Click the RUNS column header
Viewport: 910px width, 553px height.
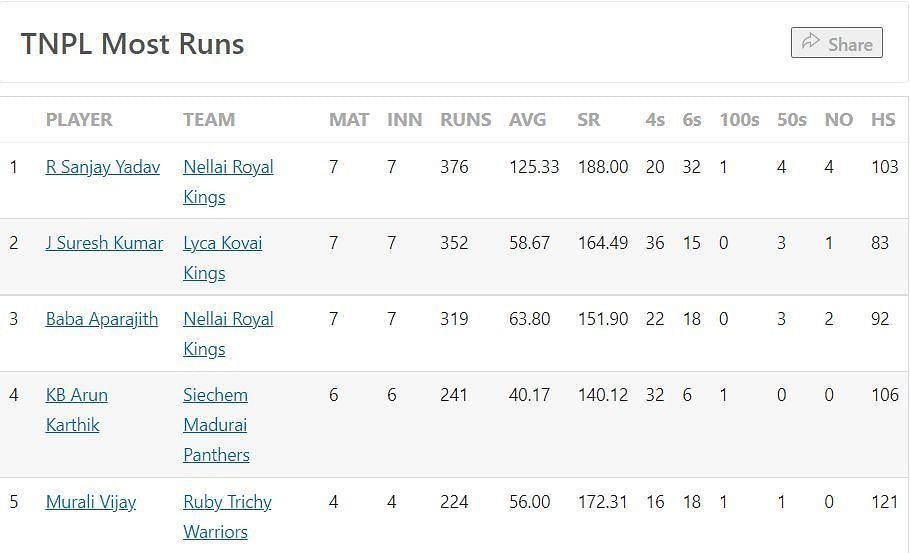point(465,120)
